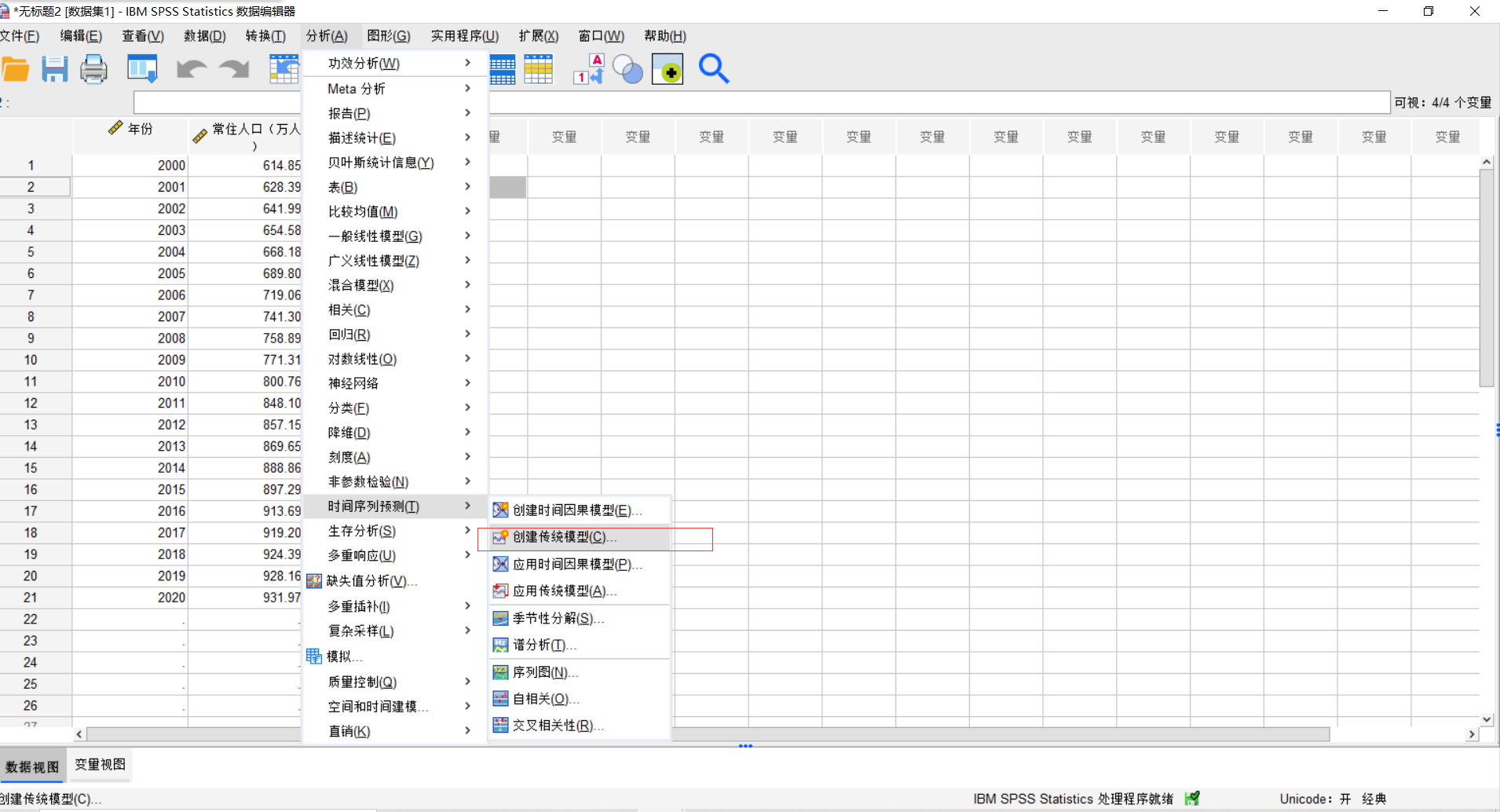Choose 创建传统模型(C) from the submenu
Screen dimensions: 1500x812
pyautogui.click(x=579, y=537)
